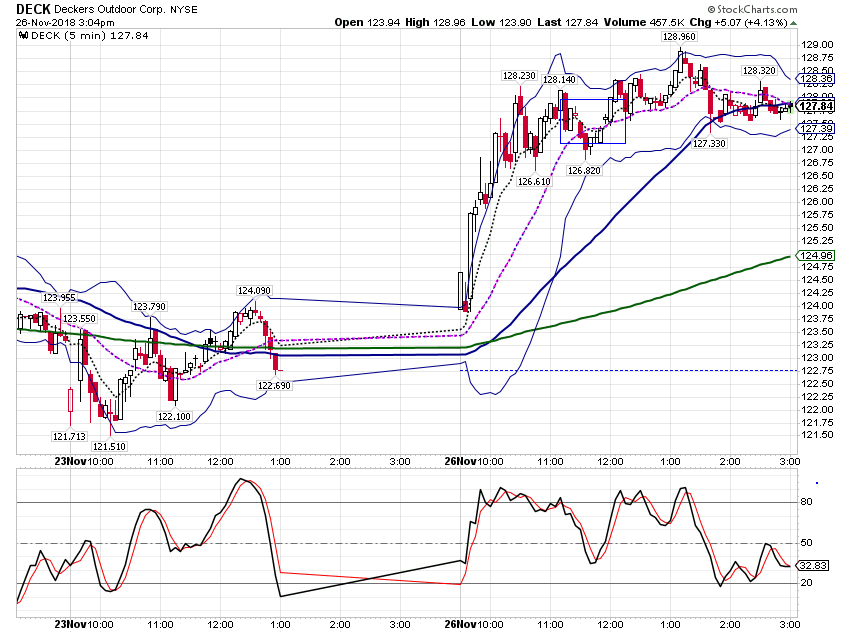850x633 pixels.
Task: Click the 26-Nov-2018 3:04pm timestamp
Action: [65, 23]
